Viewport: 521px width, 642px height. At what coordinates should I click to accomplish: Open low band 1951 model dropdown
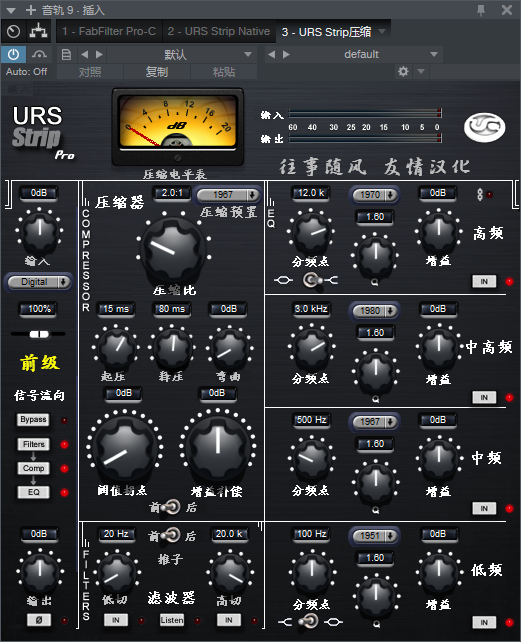[374, 536]
